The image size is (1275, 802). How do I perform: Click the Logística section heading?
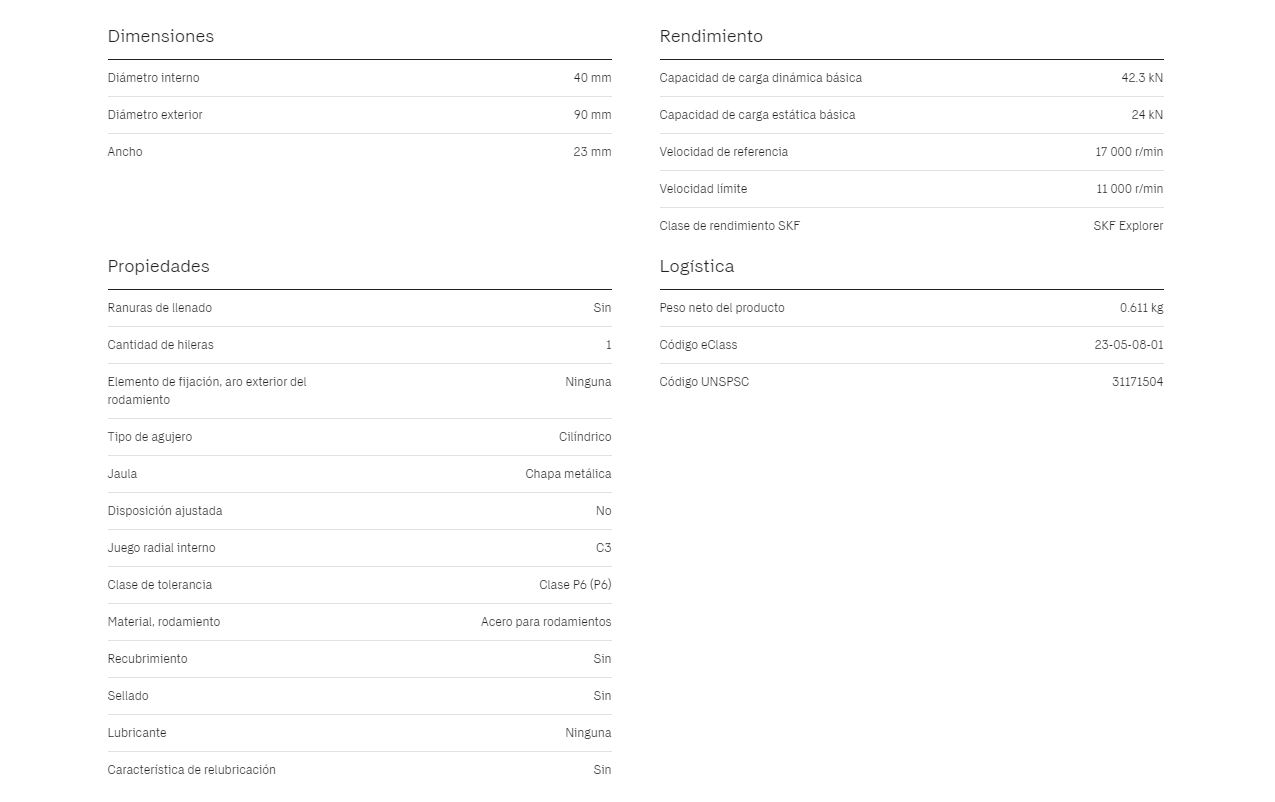click(697, 266)
